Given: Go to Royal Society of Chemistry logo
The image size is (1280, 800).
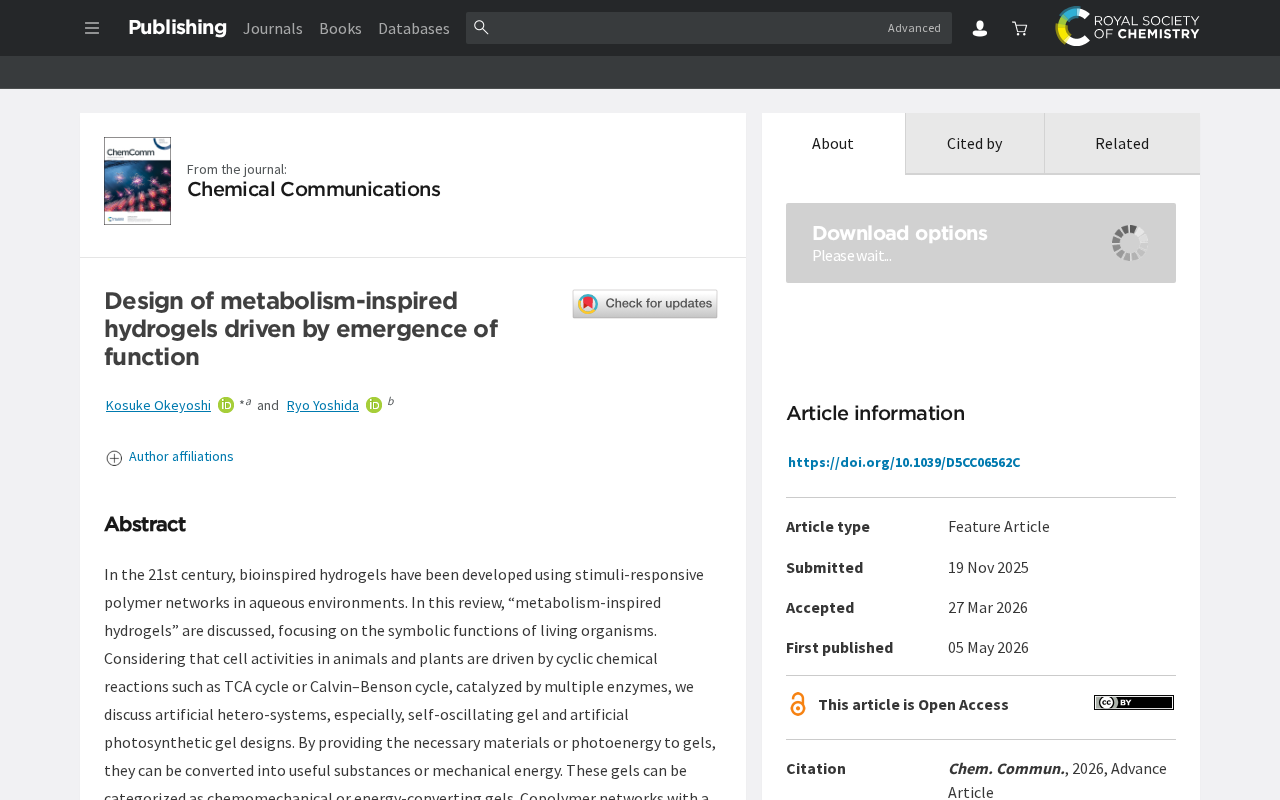Looking at the screenshot, I should pyautogui.click(x=1127, y=27).
